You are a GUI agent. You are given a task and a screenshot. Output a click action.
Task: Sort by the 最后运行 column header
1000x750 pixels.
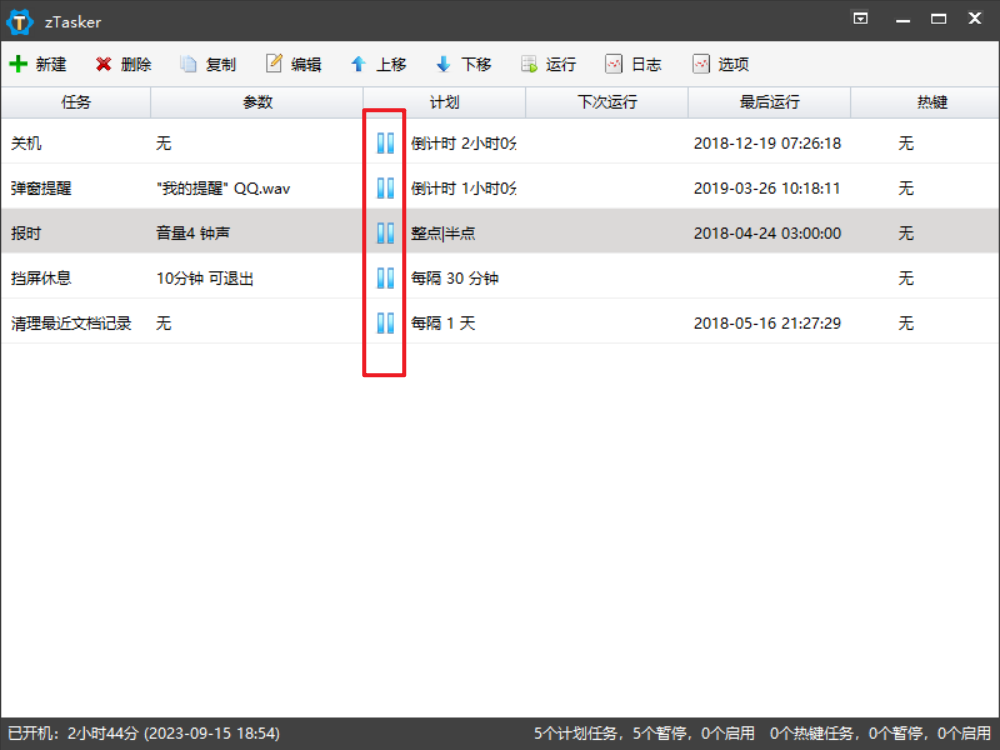tap(769, 102)
